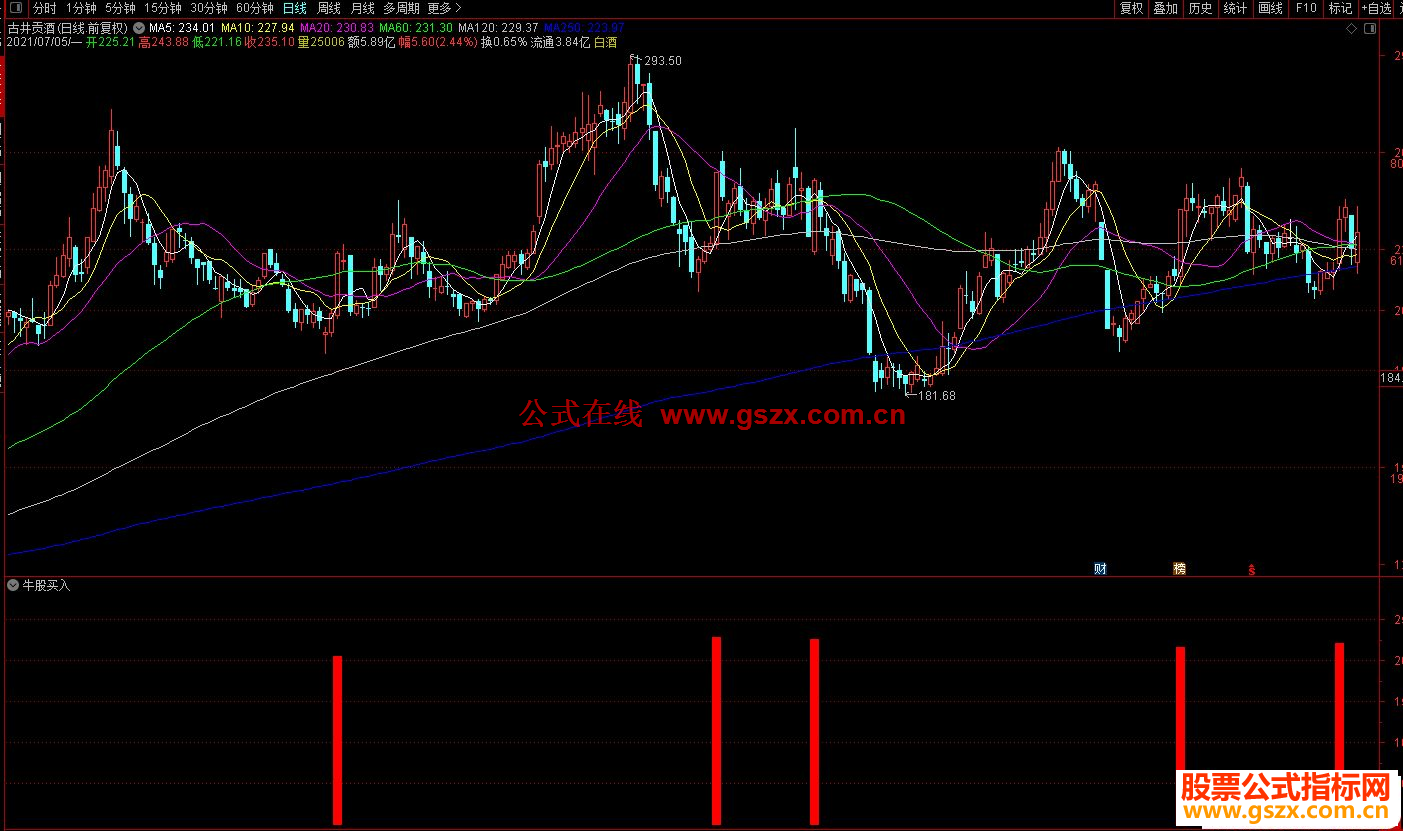Click the 古井贡酒(日线.前复权) stock title
Viewport: 1403px width, 831px height.
tap(68, 28)
